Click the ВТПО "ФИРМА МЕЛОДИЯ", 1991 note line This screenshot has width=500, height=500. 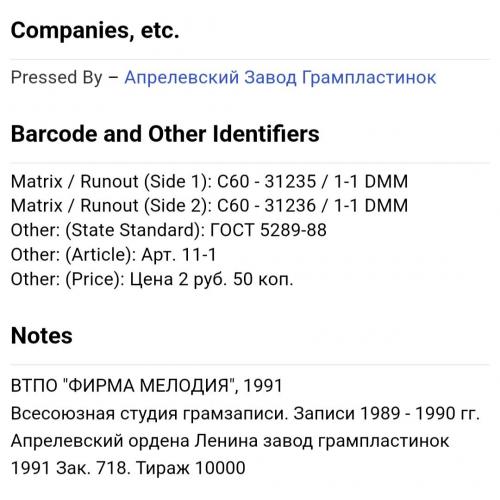(147, 386)
